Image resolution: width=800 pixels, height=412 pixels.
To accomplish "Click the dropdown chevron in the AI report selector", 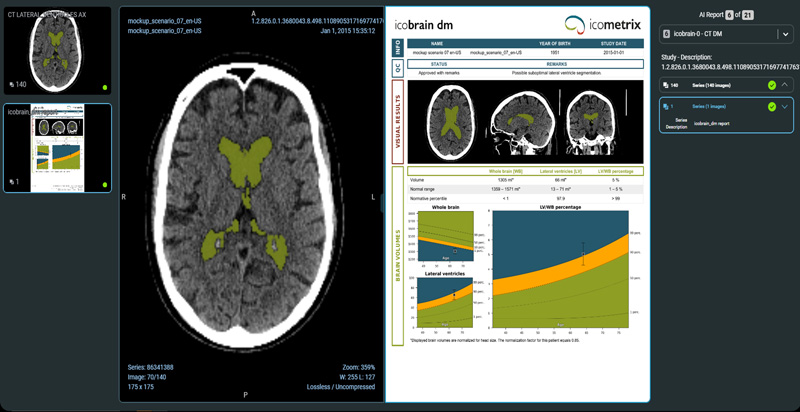I will (x=785, y=34).
